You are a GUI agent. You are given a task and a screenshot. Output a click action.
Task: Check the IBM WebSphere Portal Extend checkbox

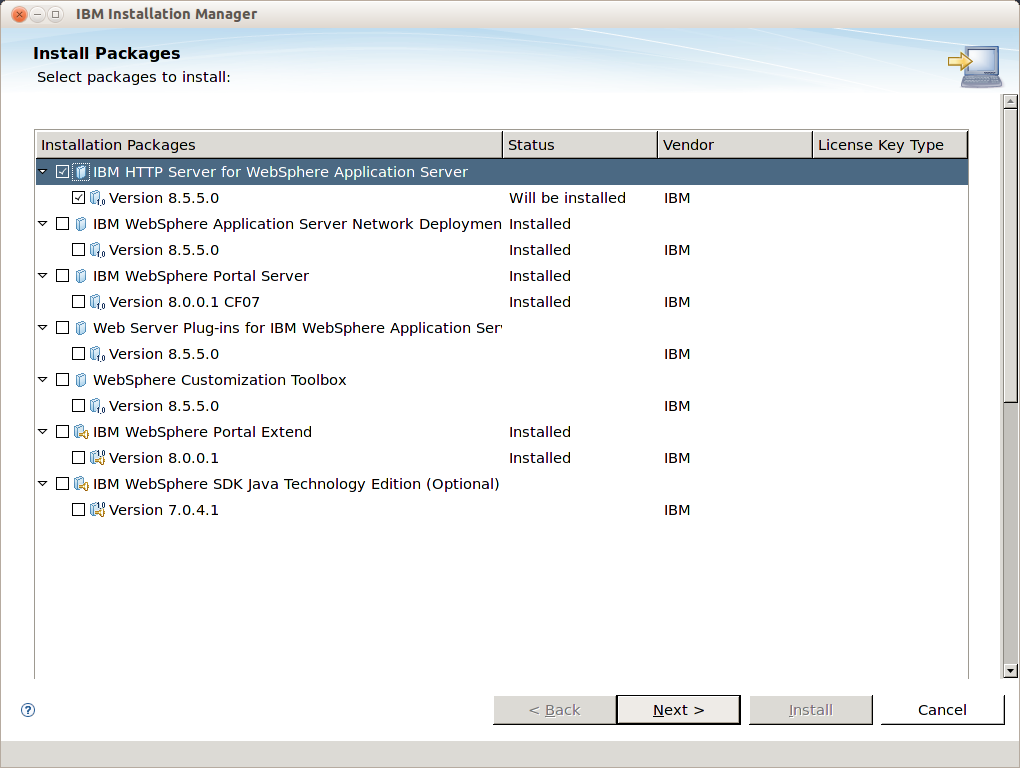[62, 432]
